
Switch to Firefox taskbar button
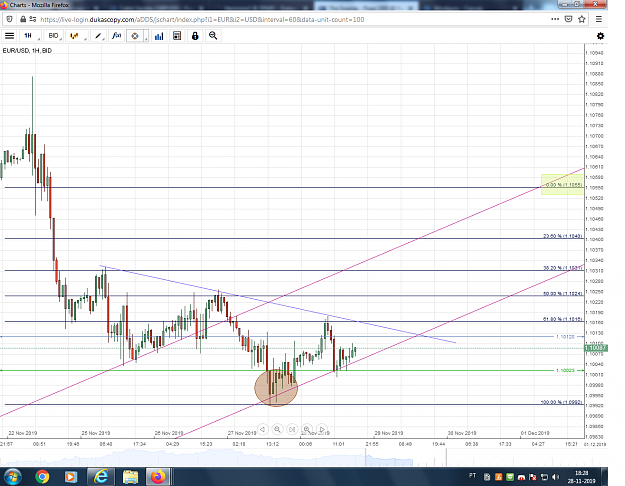coord(158,476)
